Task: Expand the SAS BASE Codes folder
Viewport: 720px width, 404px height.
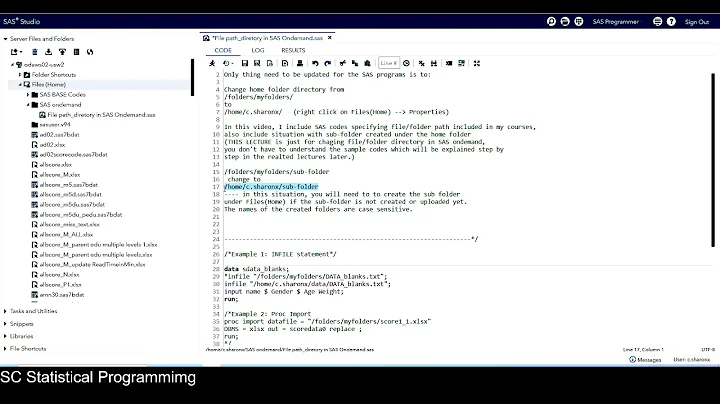Action: point(28,95)
